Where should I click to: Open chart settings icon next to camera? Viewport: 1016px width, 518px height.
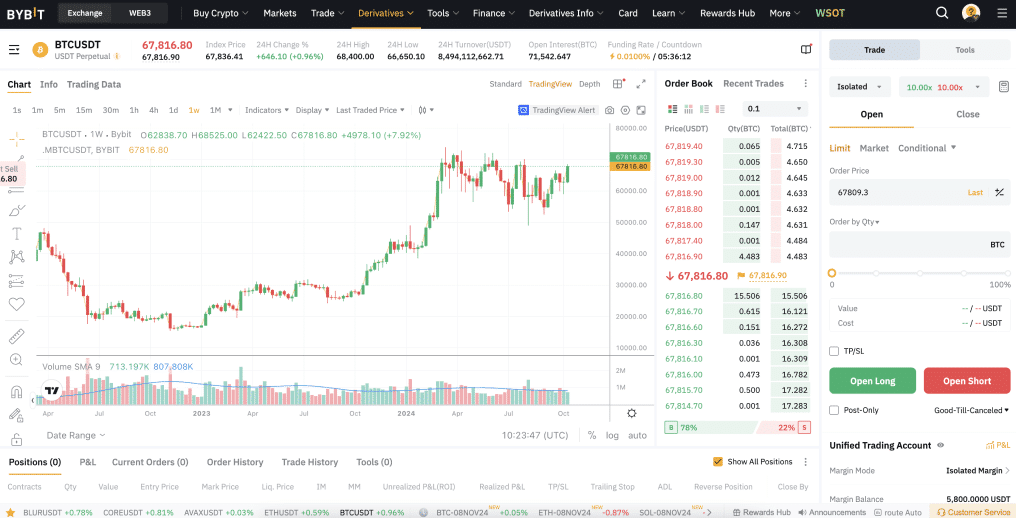coord(625,110)
